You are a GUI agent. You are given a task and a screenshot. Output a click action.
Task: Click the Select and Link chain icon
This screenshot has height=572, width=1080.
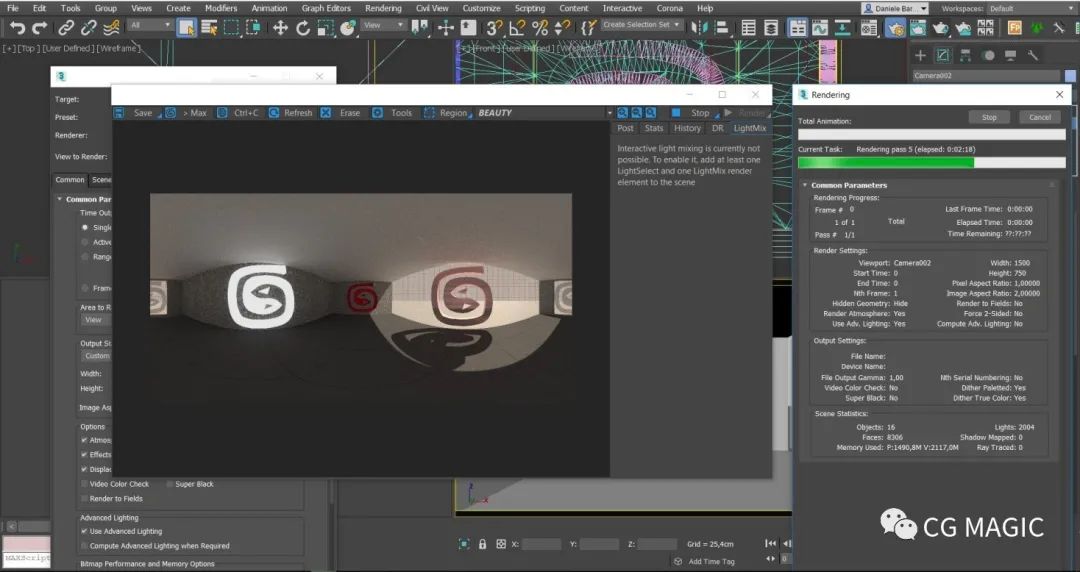click(68, 27)
